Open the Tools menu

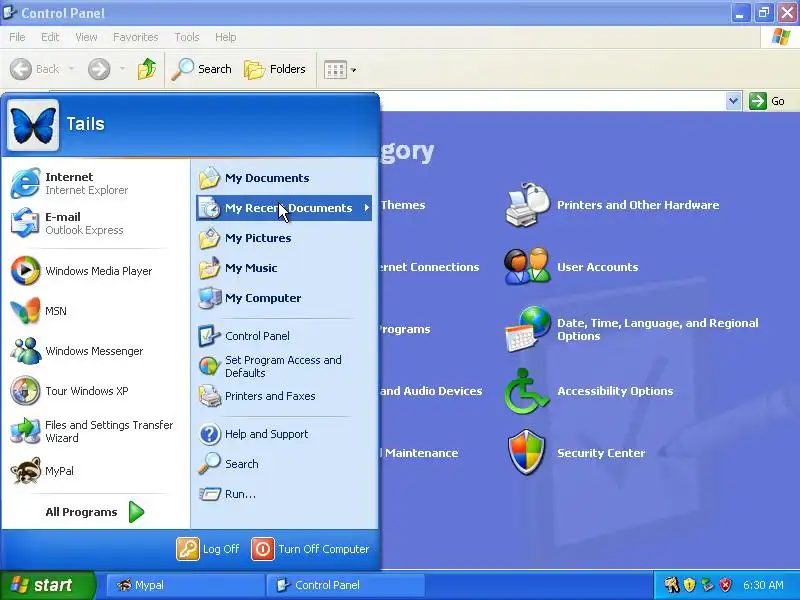187,37
